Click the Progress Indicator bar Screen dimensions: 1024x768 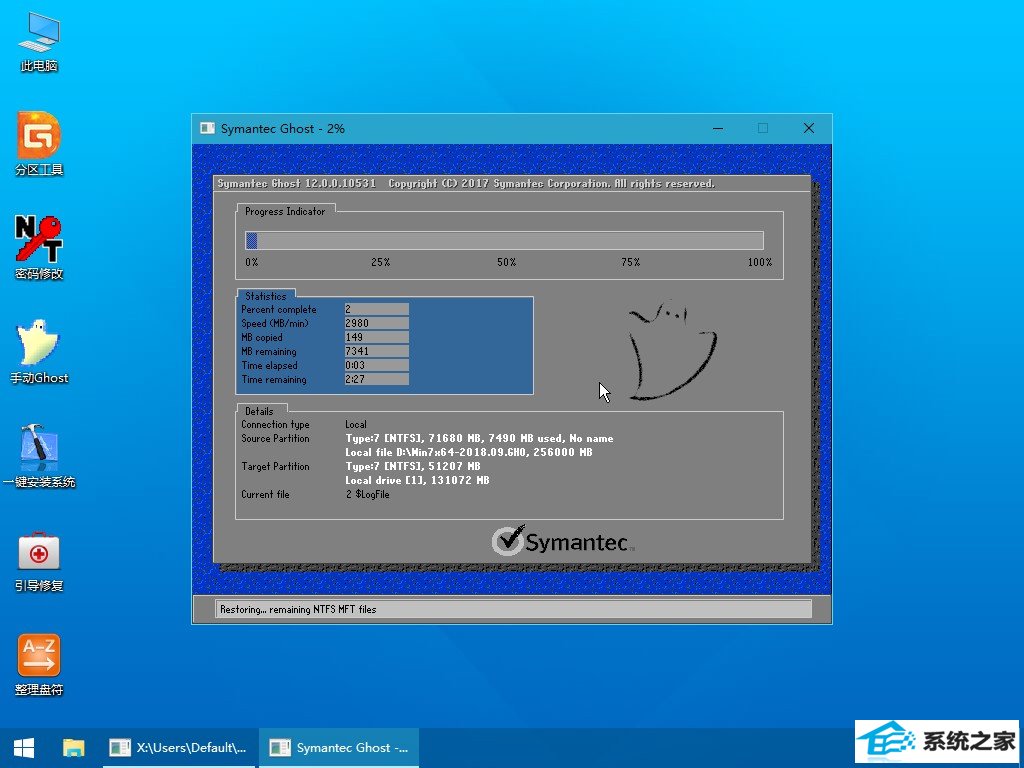point(504,240)
